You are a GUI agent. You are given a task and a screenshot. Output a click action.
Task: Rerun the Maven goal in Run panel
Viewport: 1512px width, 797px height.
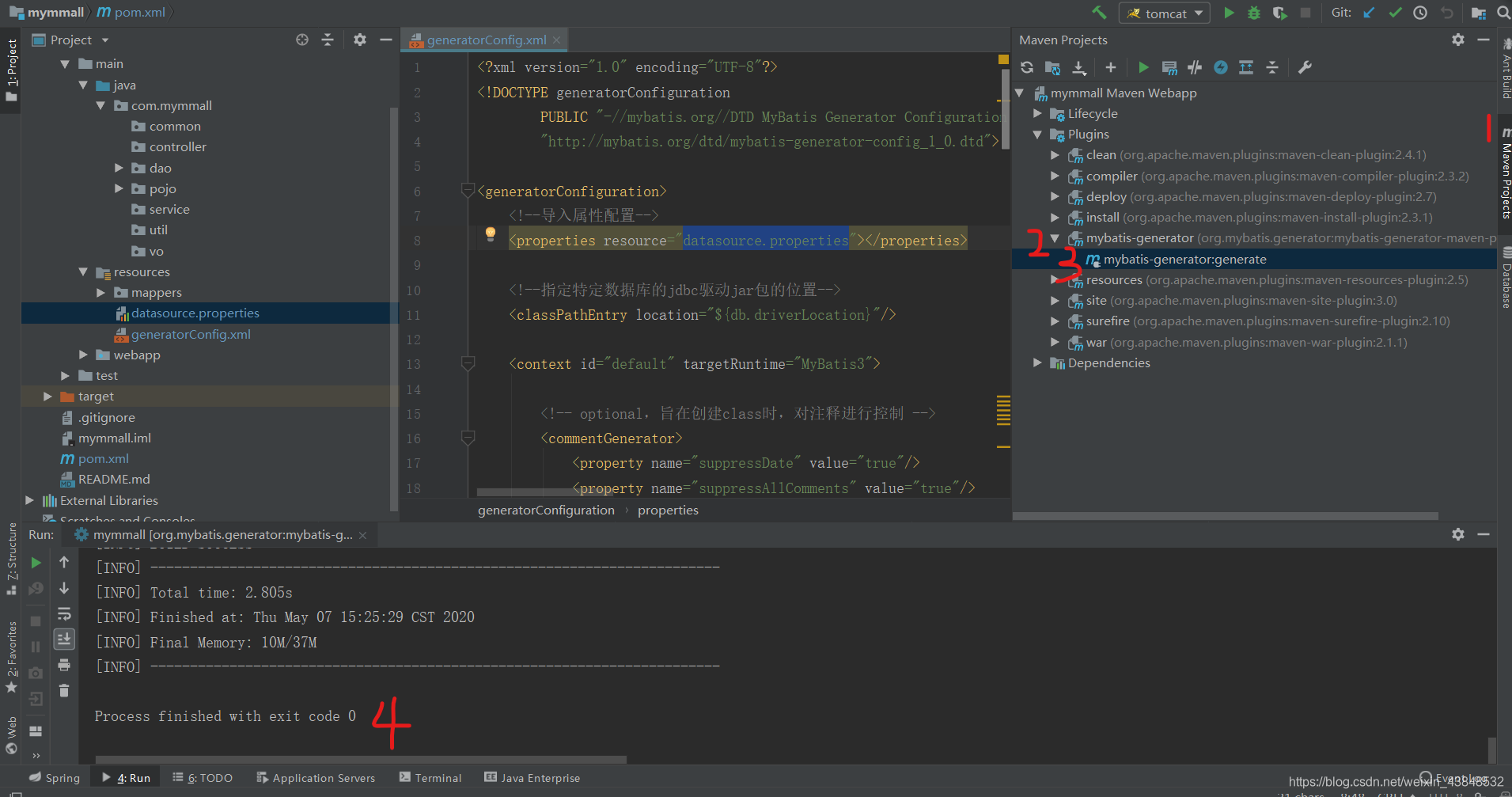[36, 563]
